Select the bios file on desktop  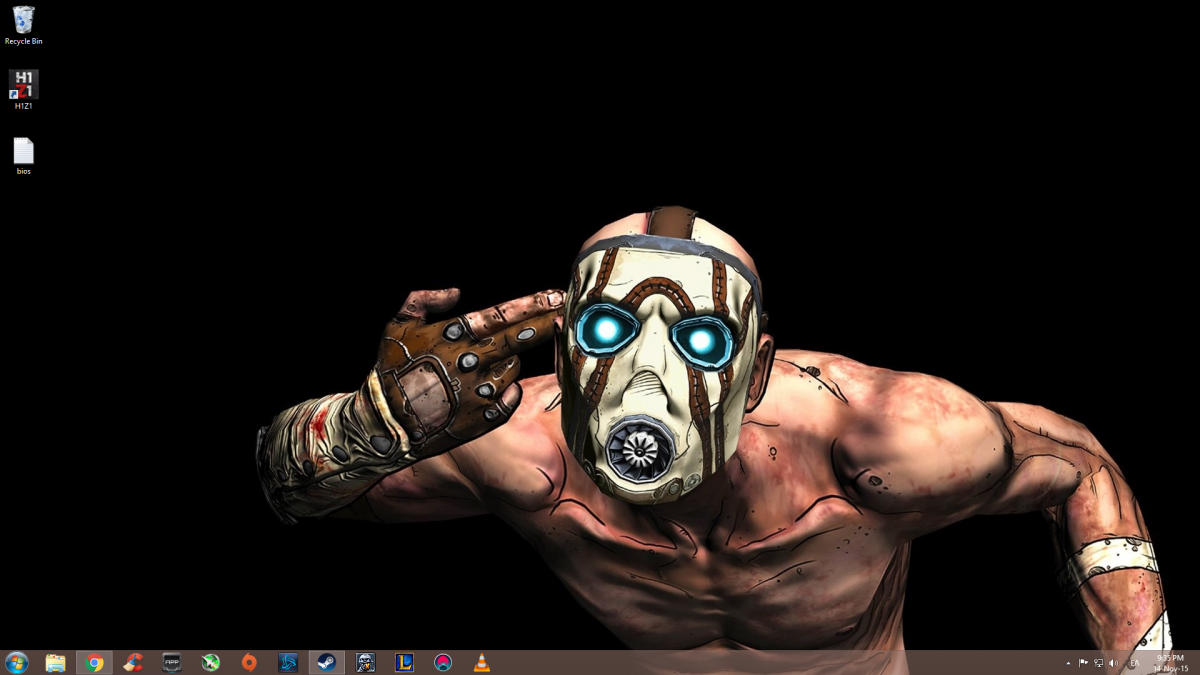[23, 156]
